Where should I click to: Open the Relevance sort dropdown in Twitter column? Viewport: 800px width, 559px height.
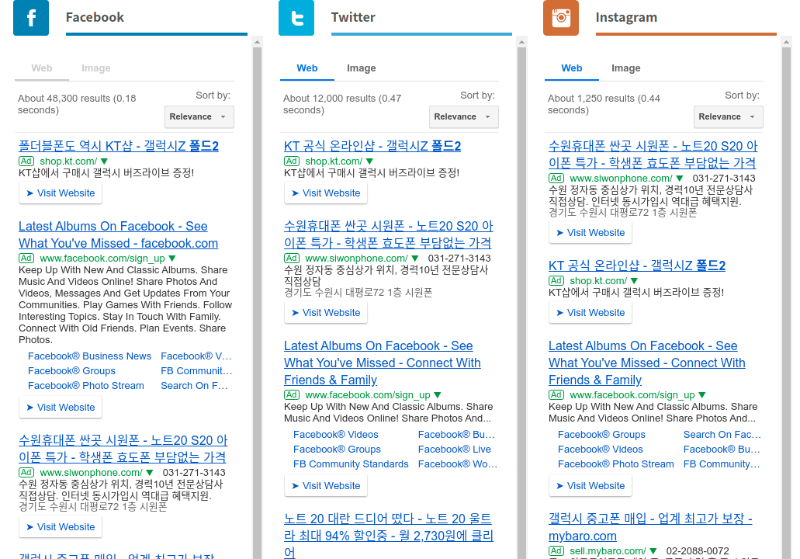click(464, 116)
